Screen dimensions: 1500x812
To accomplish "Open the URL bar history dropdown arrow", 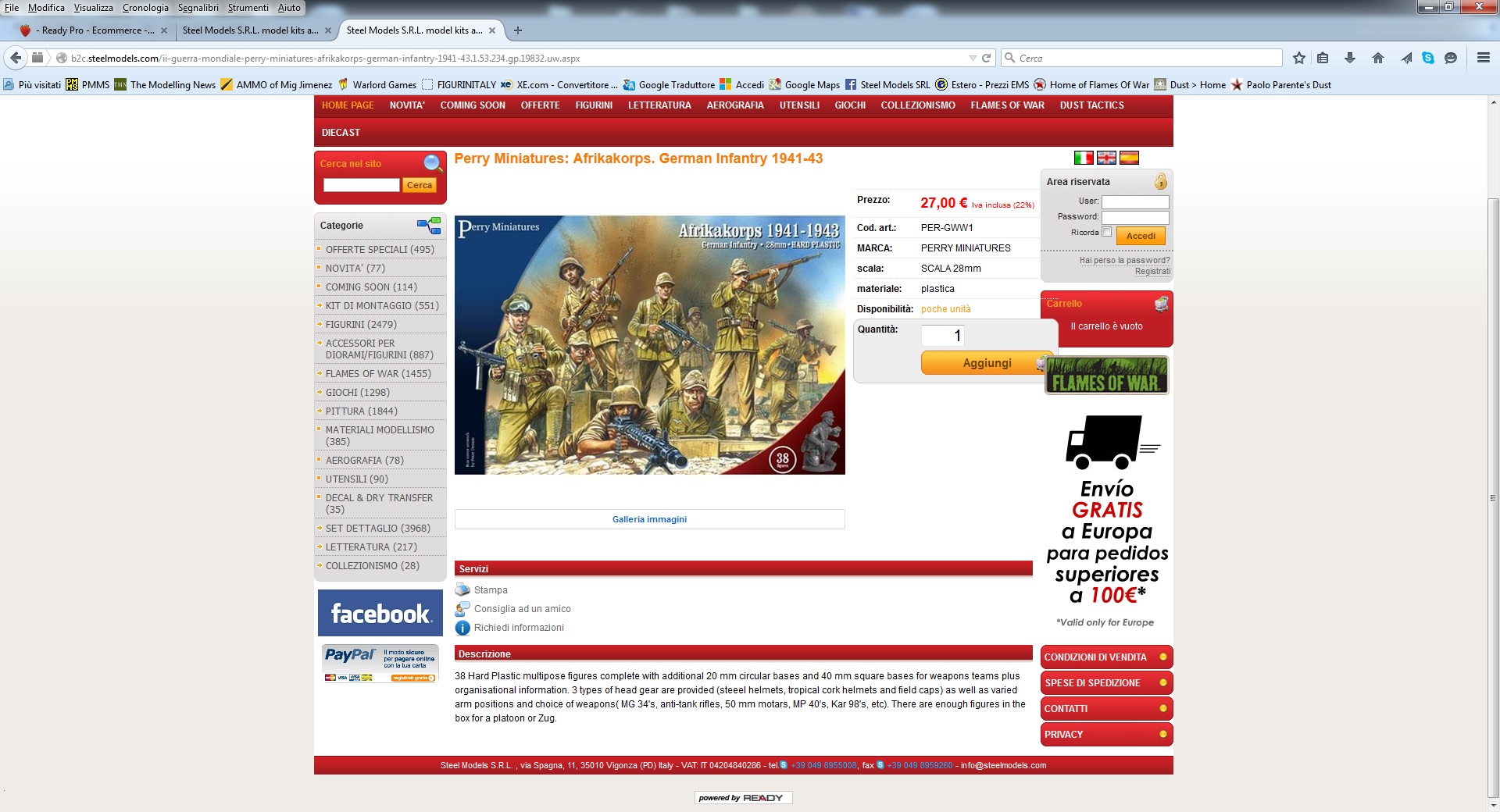I will (973, 58).
